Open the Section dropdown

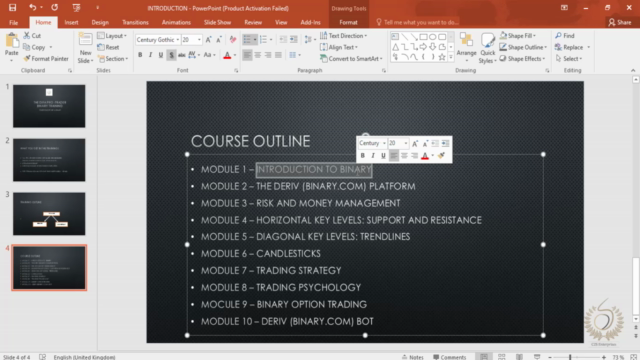click(x=113, y=59)
